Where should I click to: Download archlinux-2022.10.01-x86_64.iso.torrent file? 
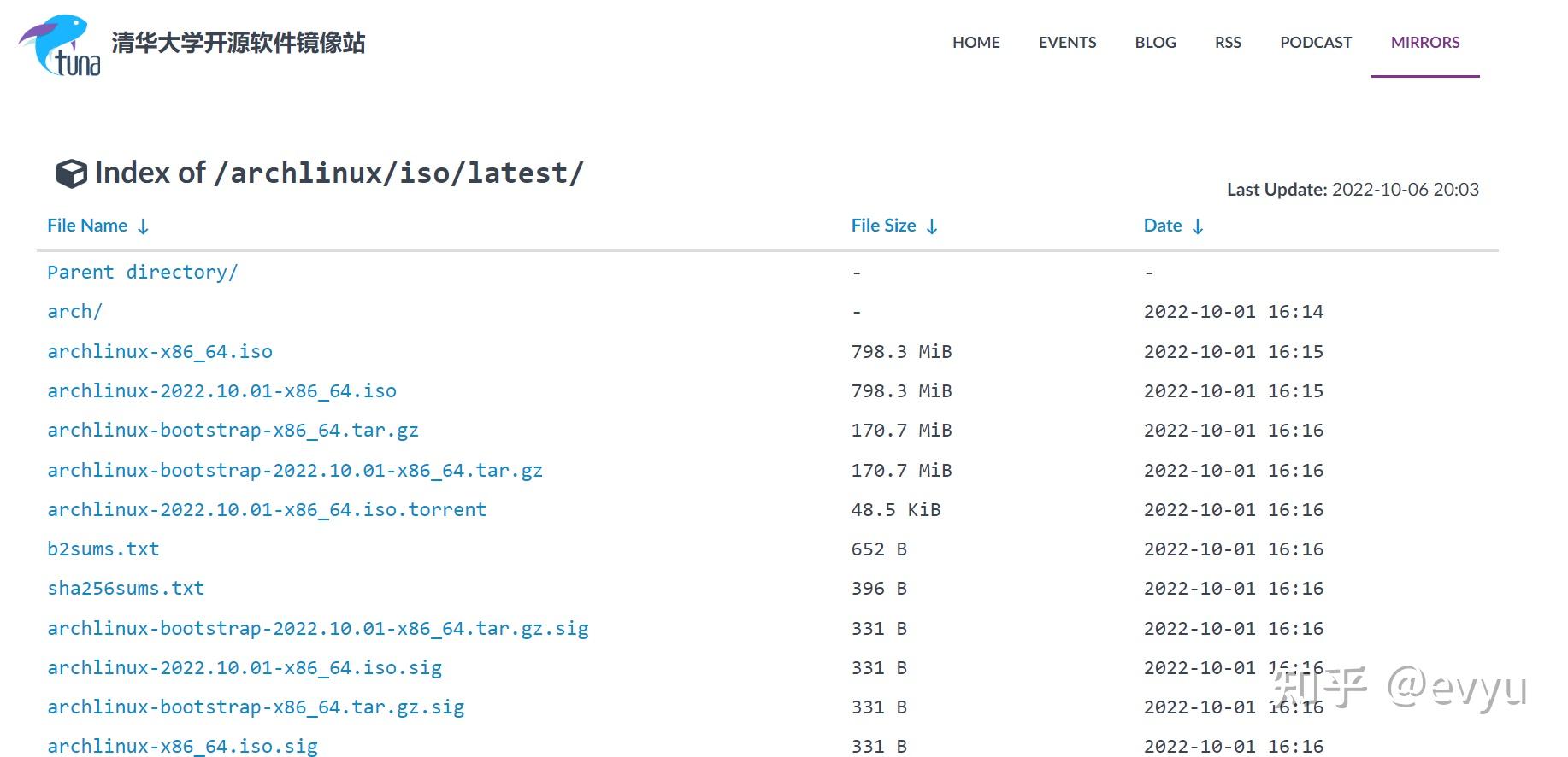pos(267,510)
